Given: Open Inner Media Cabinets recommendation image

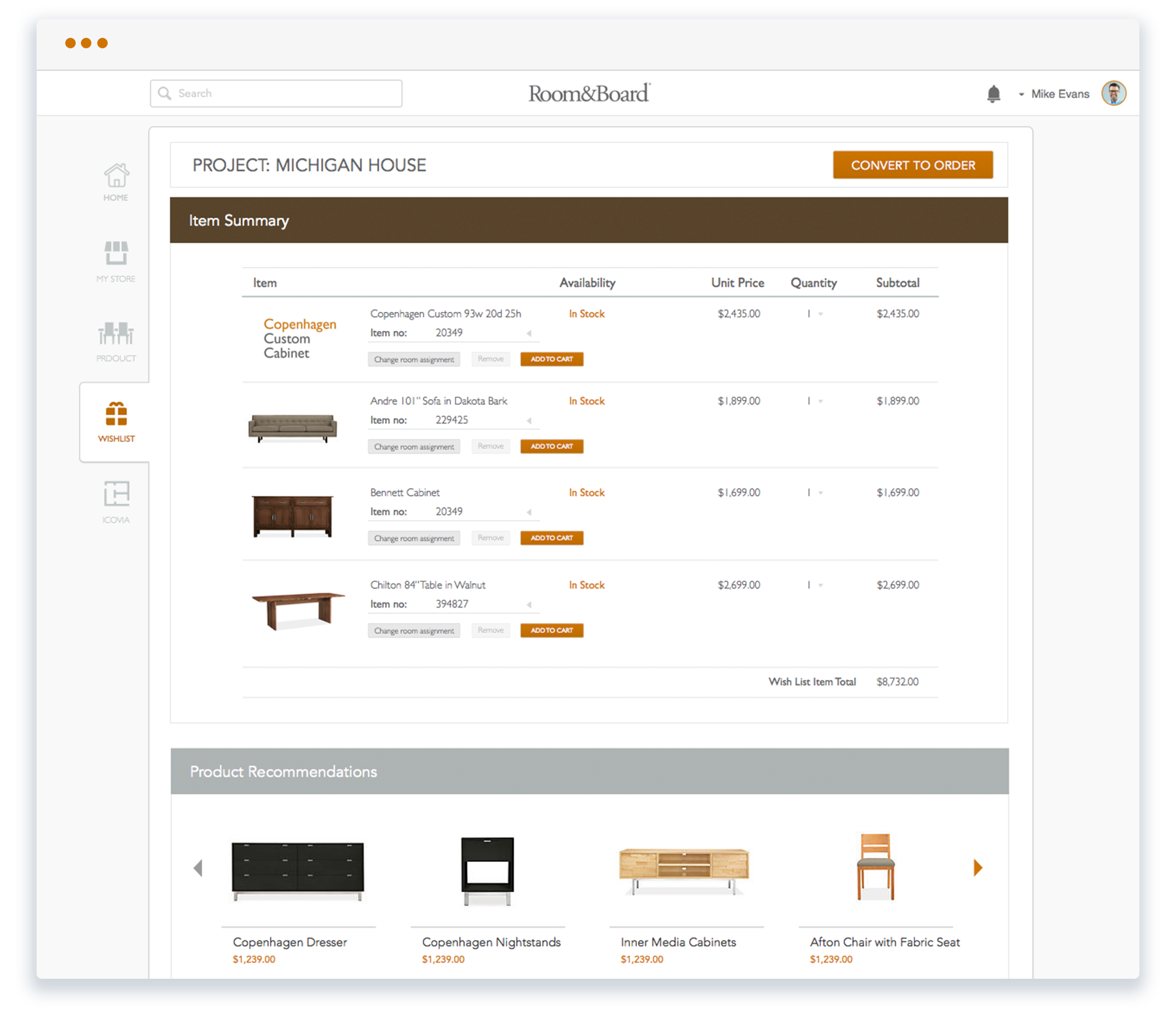Looking at the screenshot, I should point(684,871).
